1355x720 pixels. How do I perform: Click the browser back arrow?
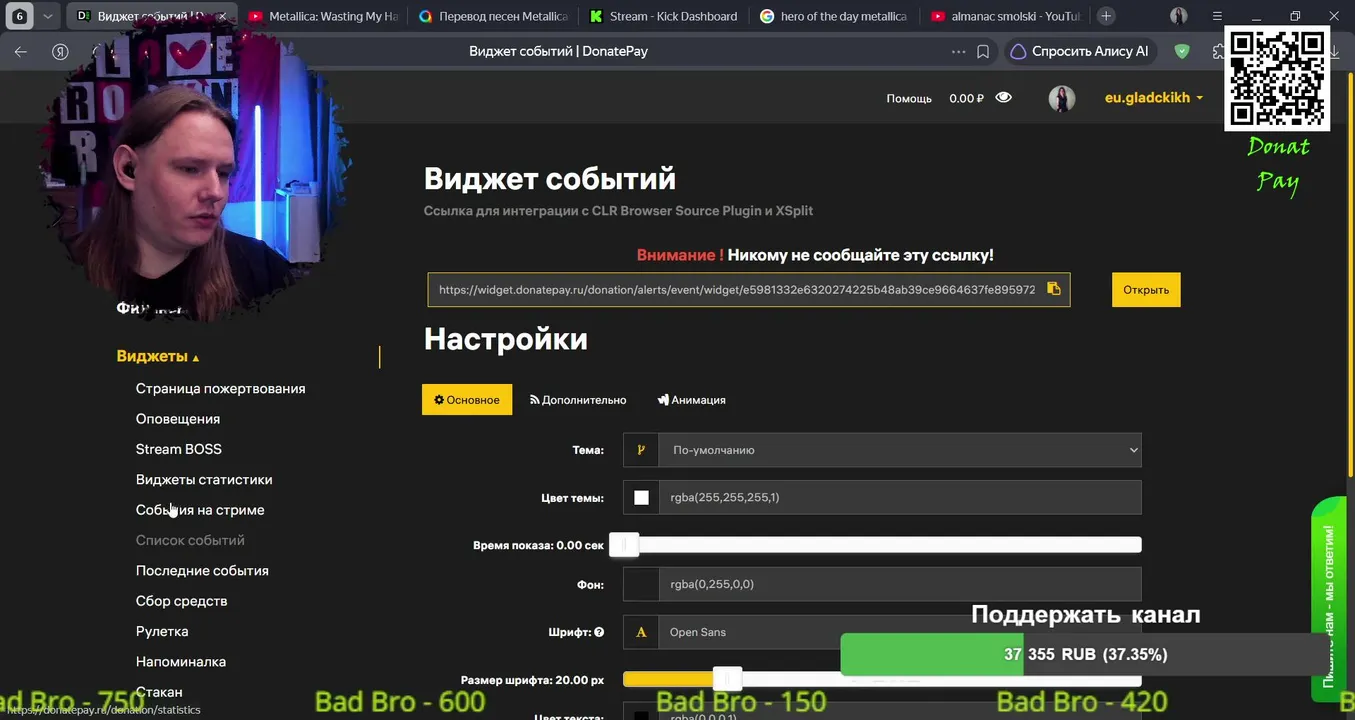pyautogui.click(x=21, y=51)
